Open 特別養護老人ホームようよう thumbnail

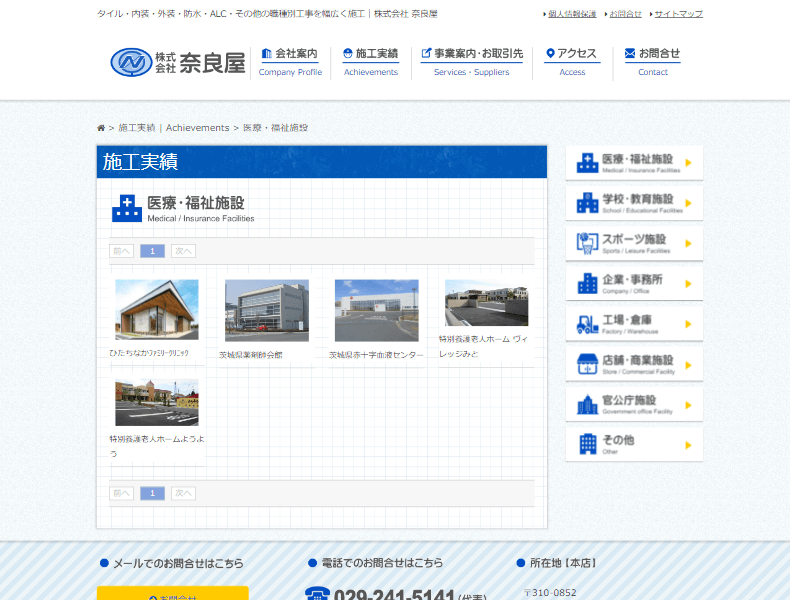point(157,403)
